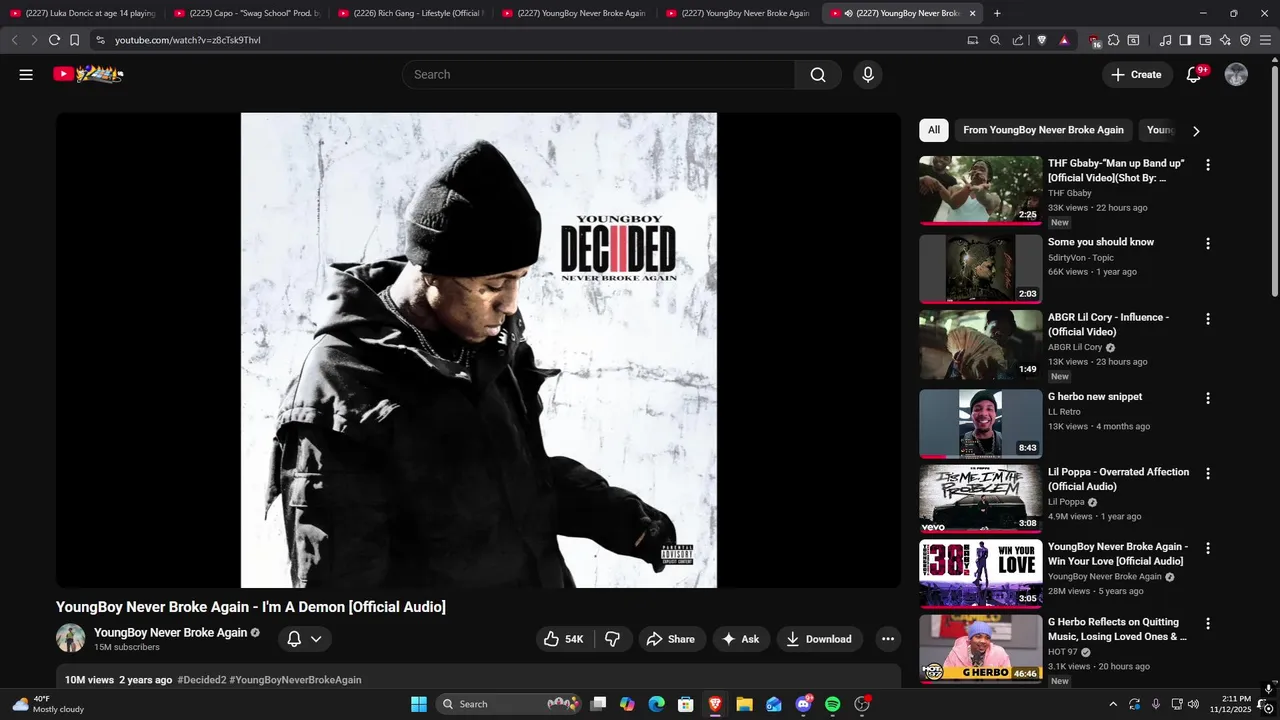1280x720 pixels.
Task: Open options menu for G Herbo Reflects video
Action: click(1208, 623)
